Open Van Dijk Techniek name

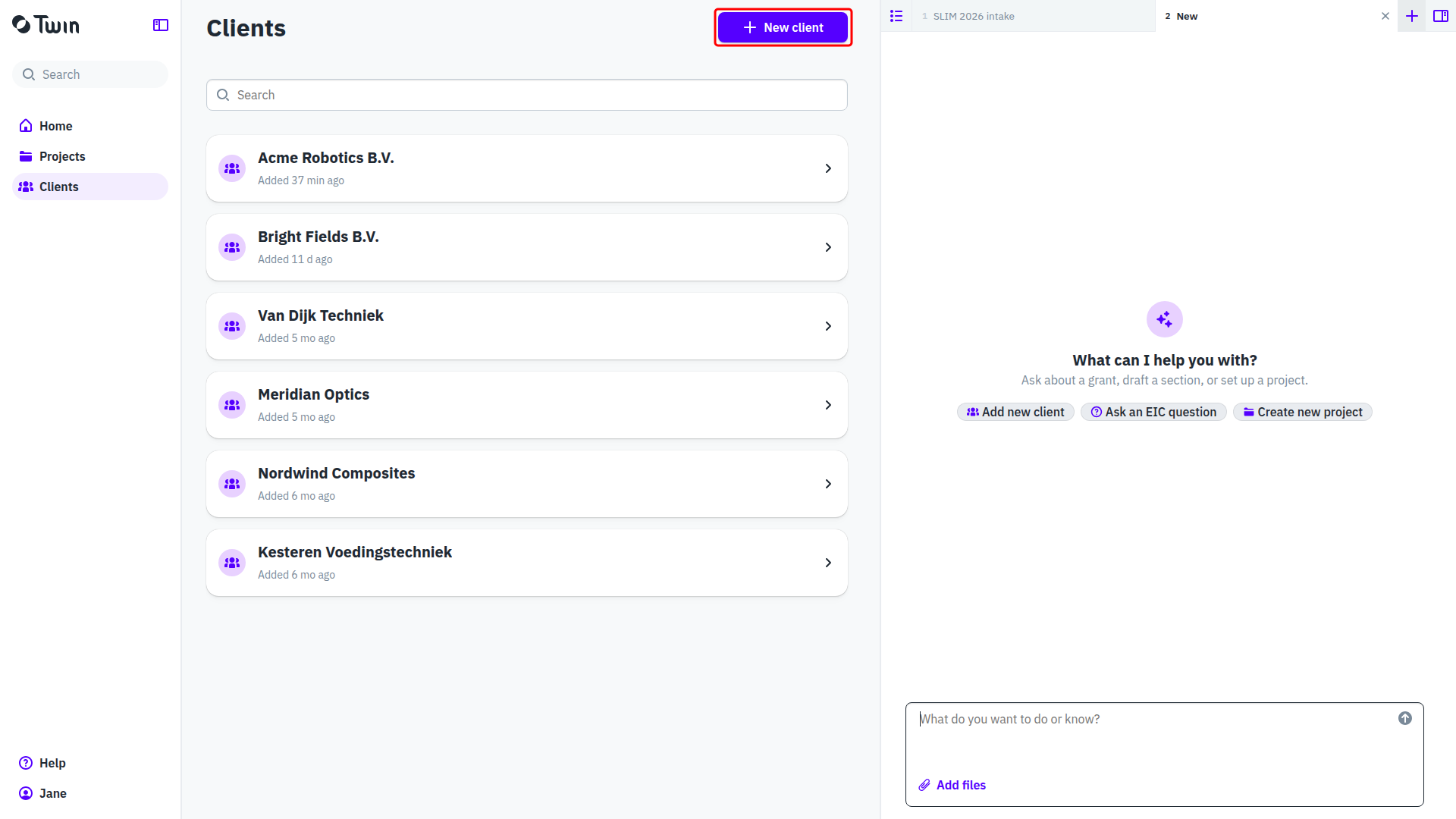[321, 315]
